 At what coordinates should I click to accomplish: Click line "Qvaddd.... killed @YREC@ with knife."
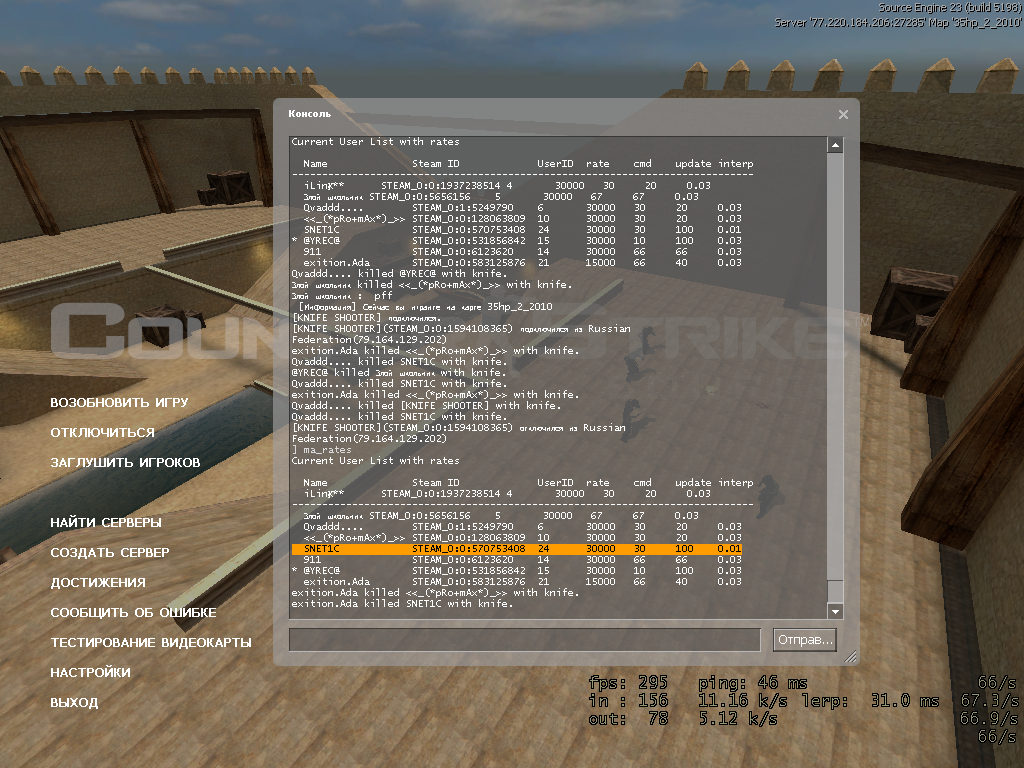click(398, 274)
